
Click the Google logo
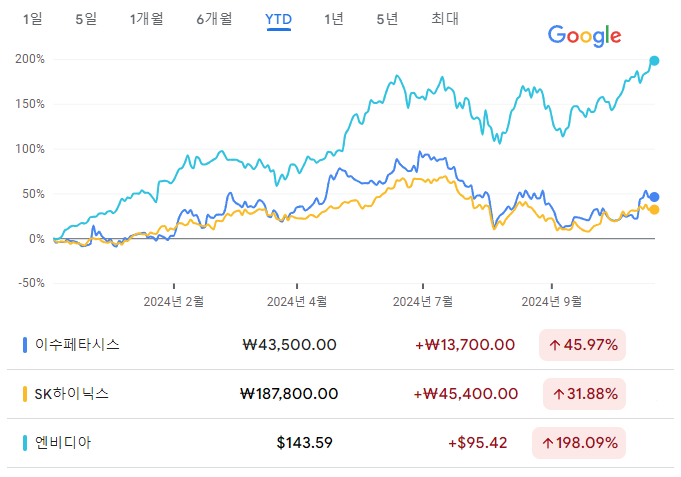(585, 36)
